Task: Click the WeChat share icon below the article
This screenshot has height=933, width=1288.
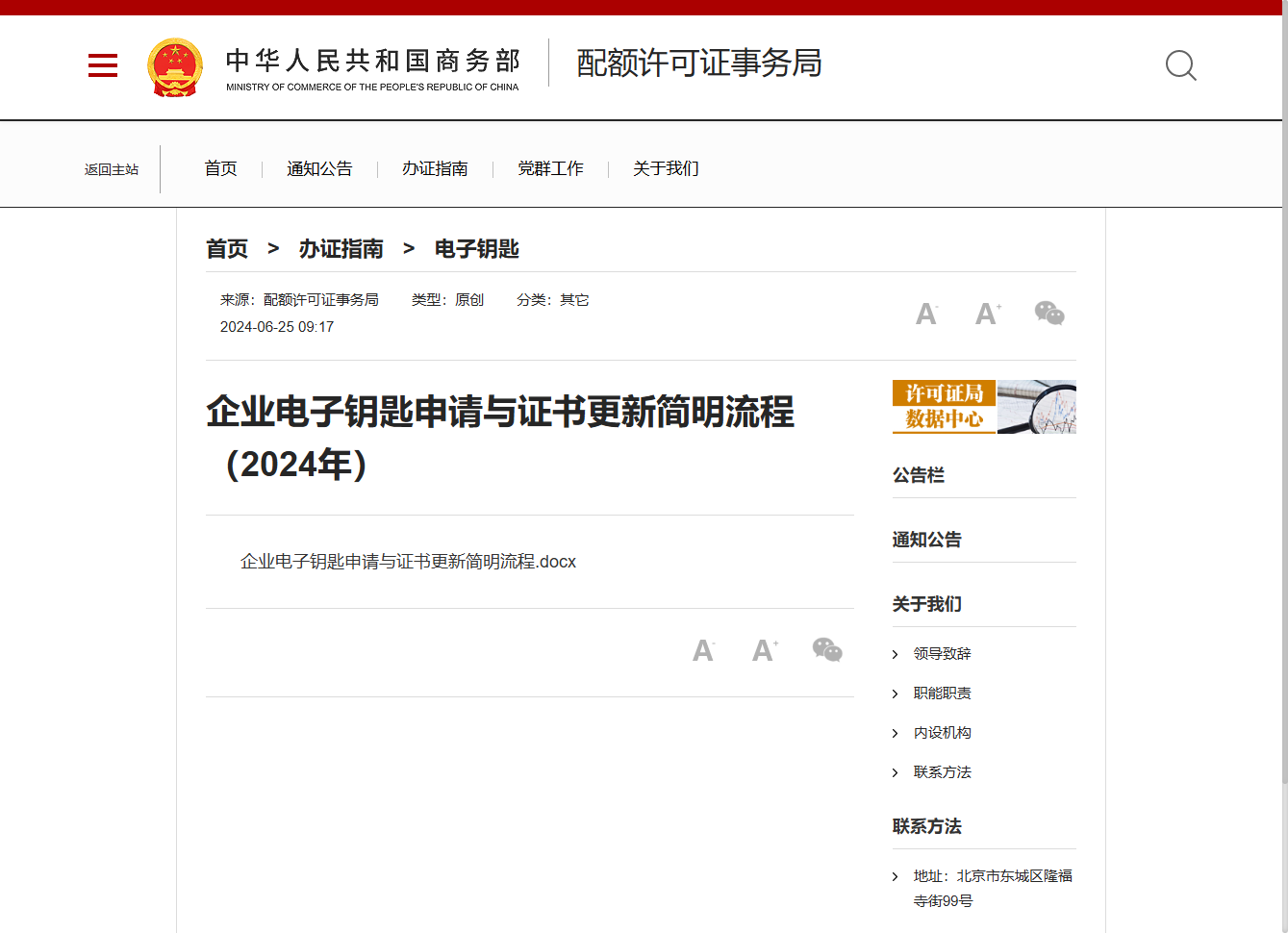Action: 827,650
